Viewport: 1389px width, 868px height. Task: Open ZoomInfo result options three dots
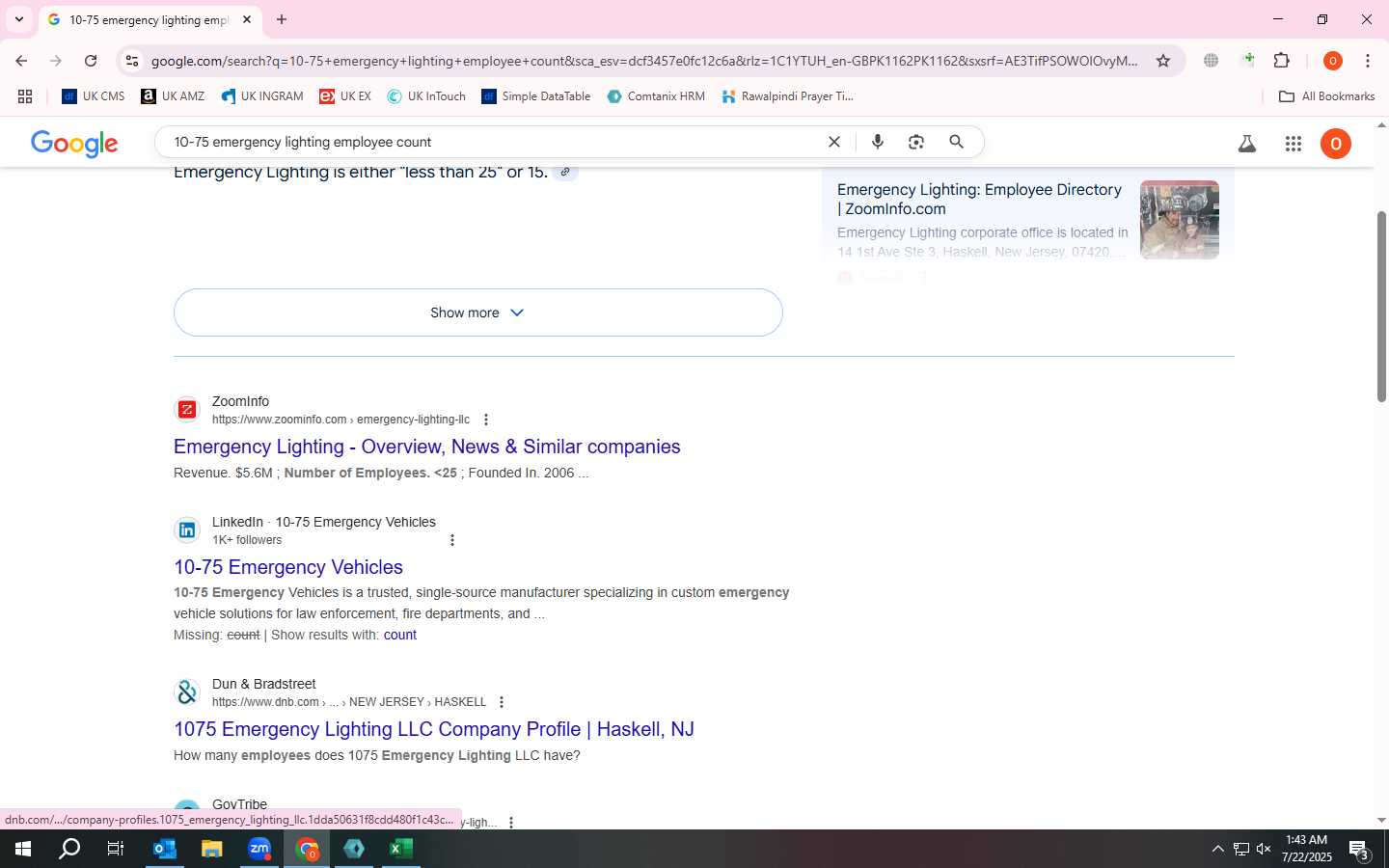[x=486, y=420]
